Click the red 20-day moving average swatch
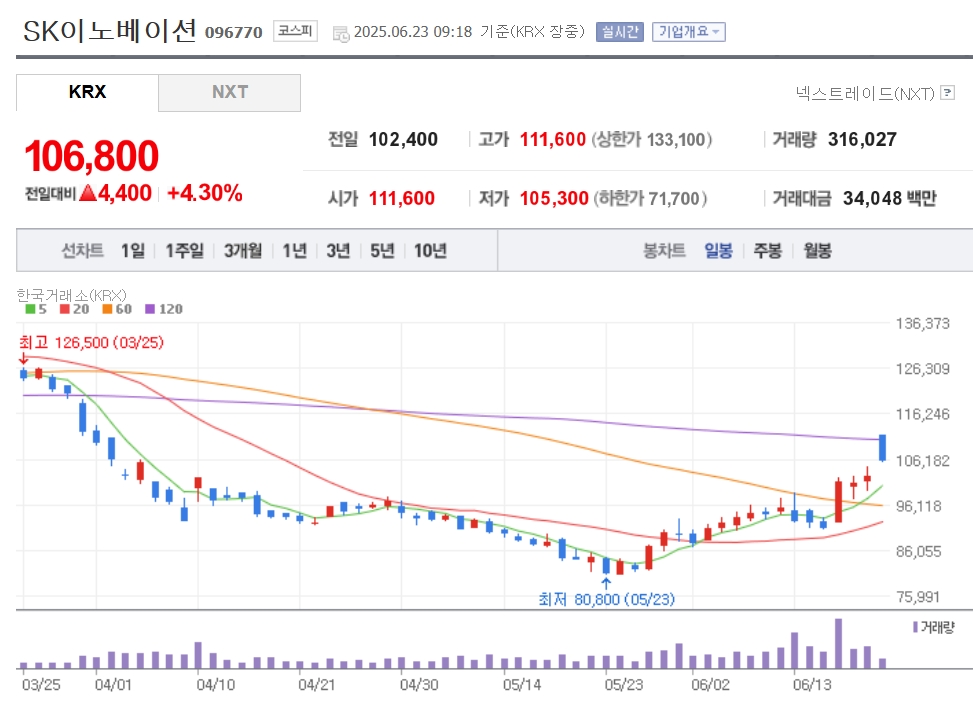Viewport: 973px width, 709px height. (x=65, y=309)
